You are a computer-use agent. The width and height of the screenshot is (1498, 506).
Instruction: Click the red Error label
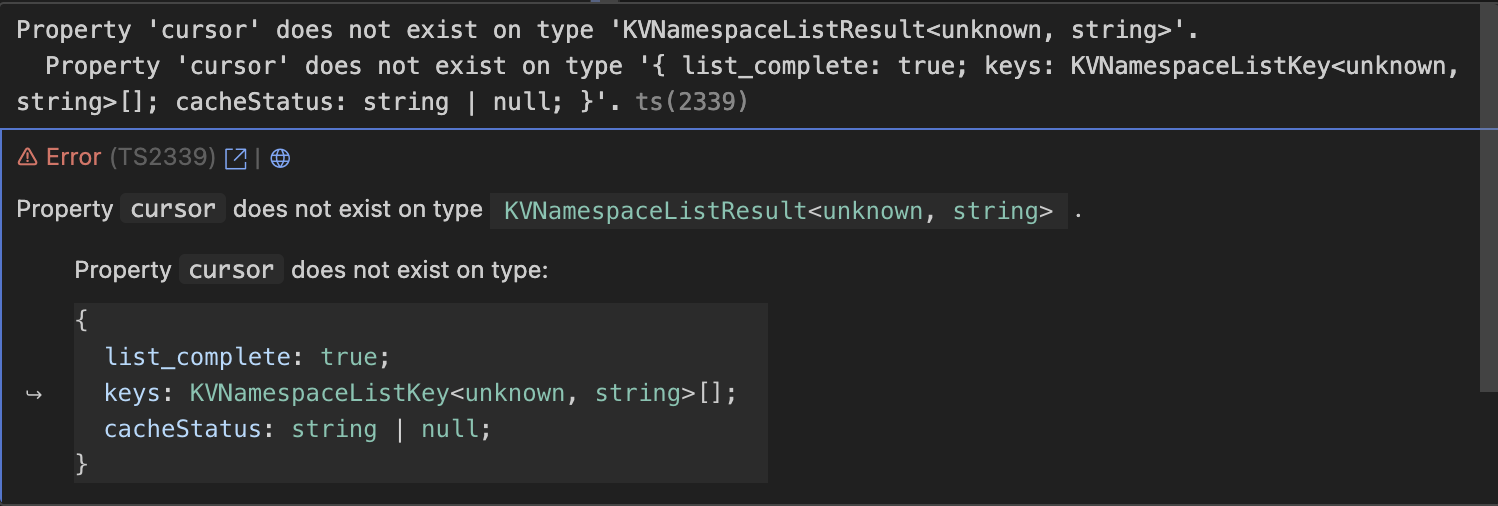[x=73, y=158]
